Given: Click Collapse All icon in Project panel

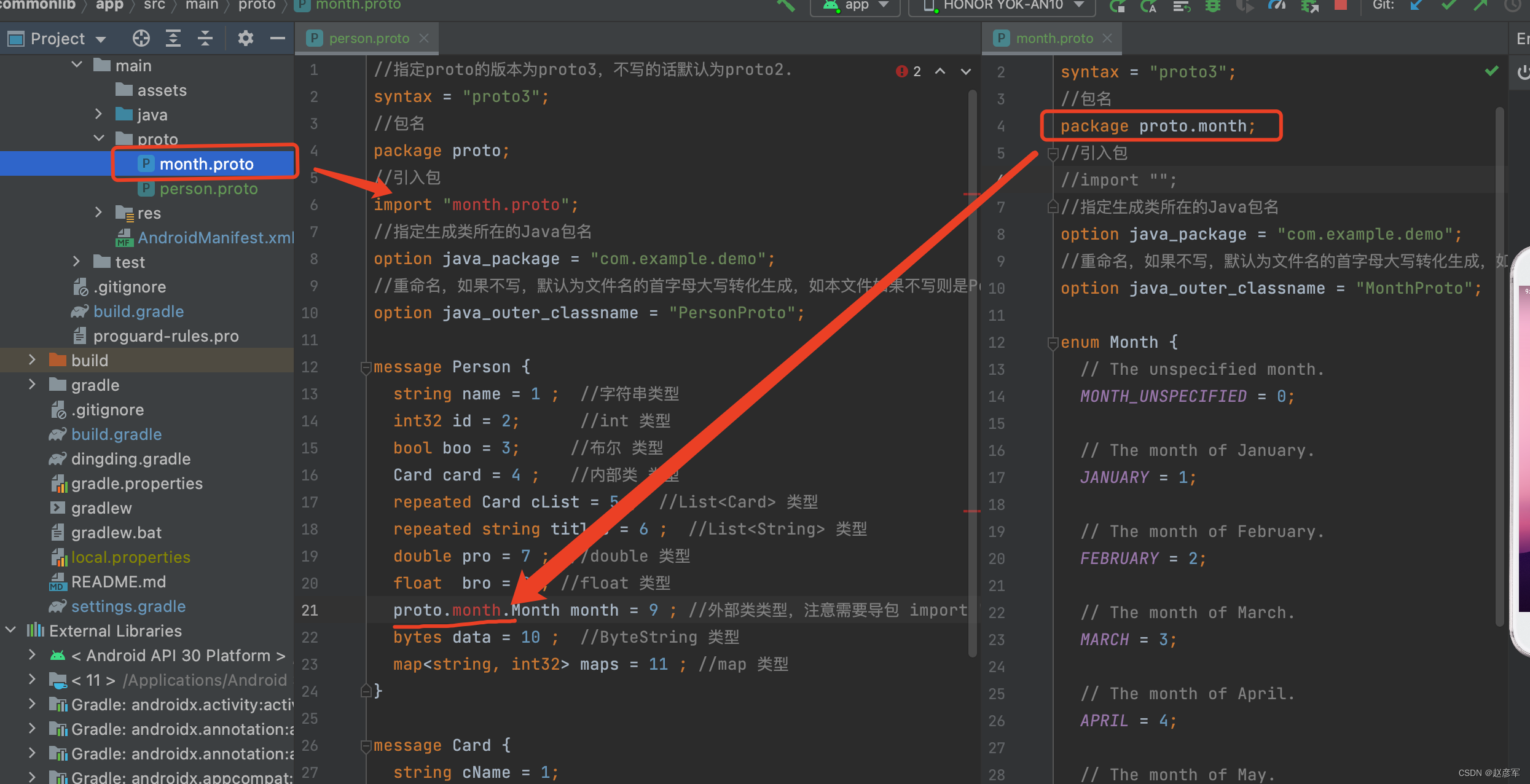Looking at the screenshot, I should [x=205, y=39].
